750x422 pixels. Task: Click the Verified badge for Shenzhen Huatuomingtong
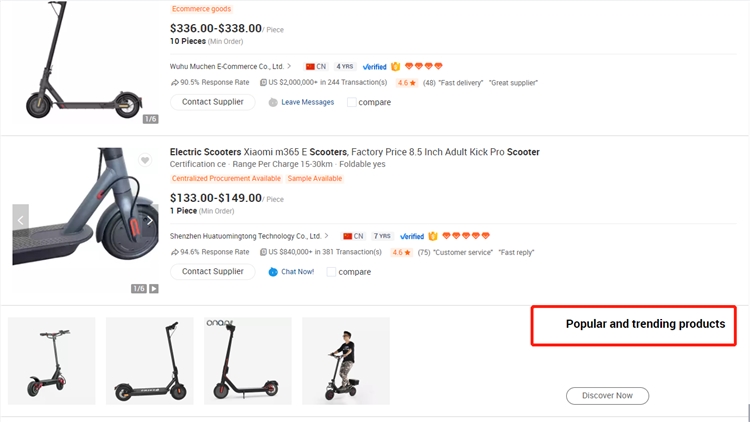(412, 236)
